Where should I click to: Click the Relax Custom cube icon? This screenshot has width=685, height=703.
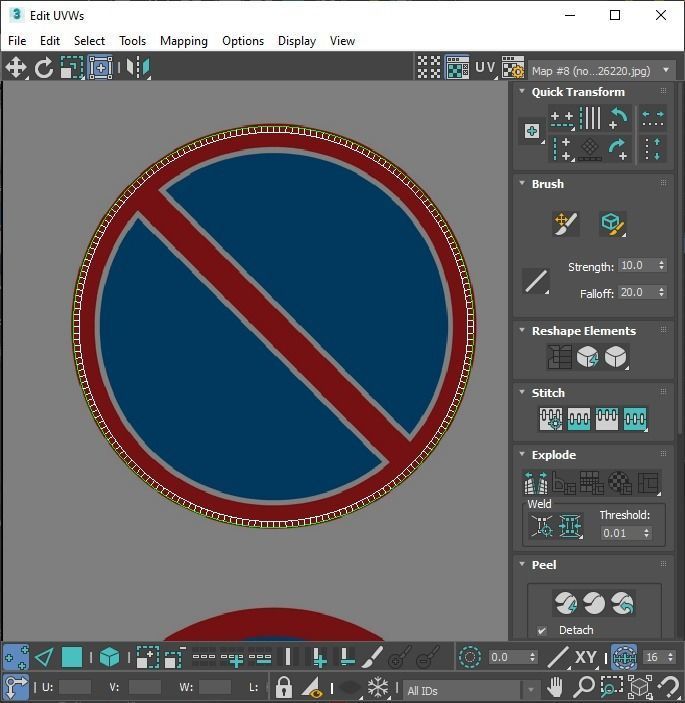(x=616, y=357)
